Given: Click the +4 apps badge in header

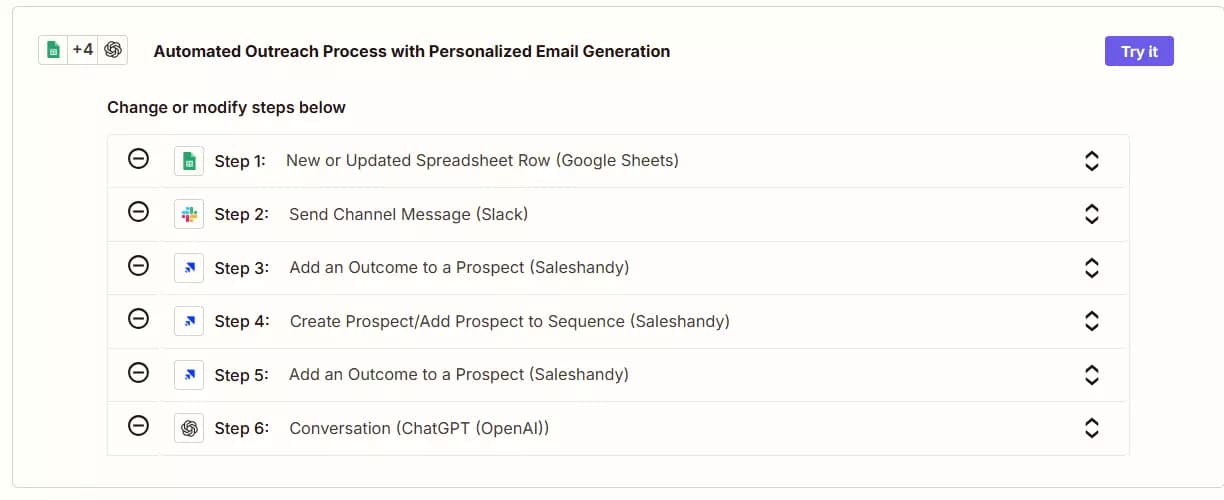Looking at the screenshot, I should (83, 50).
